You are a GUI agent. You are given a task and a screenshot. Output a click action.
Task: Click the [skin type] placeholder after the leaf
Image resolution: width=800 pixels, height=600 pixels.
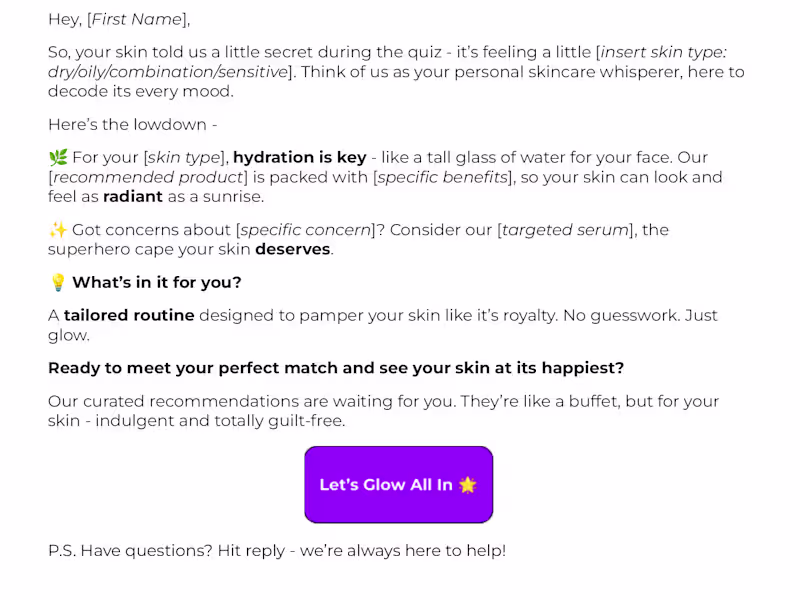[186, 158]
